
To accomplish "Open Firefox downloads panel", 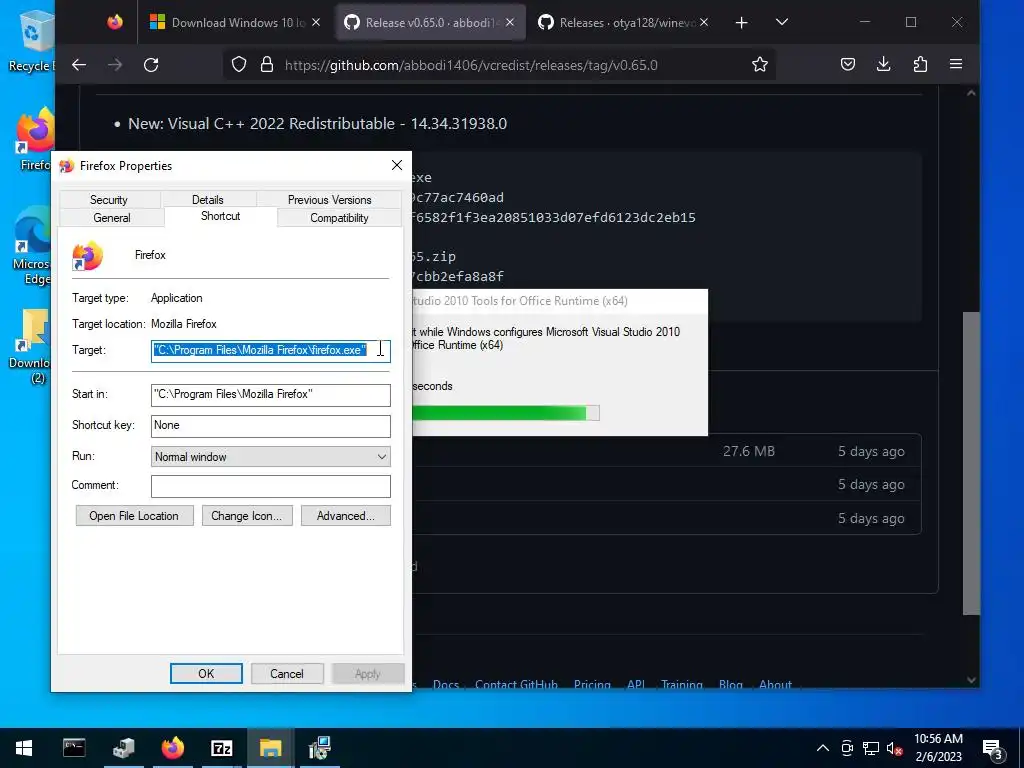I will pos(884,64).
